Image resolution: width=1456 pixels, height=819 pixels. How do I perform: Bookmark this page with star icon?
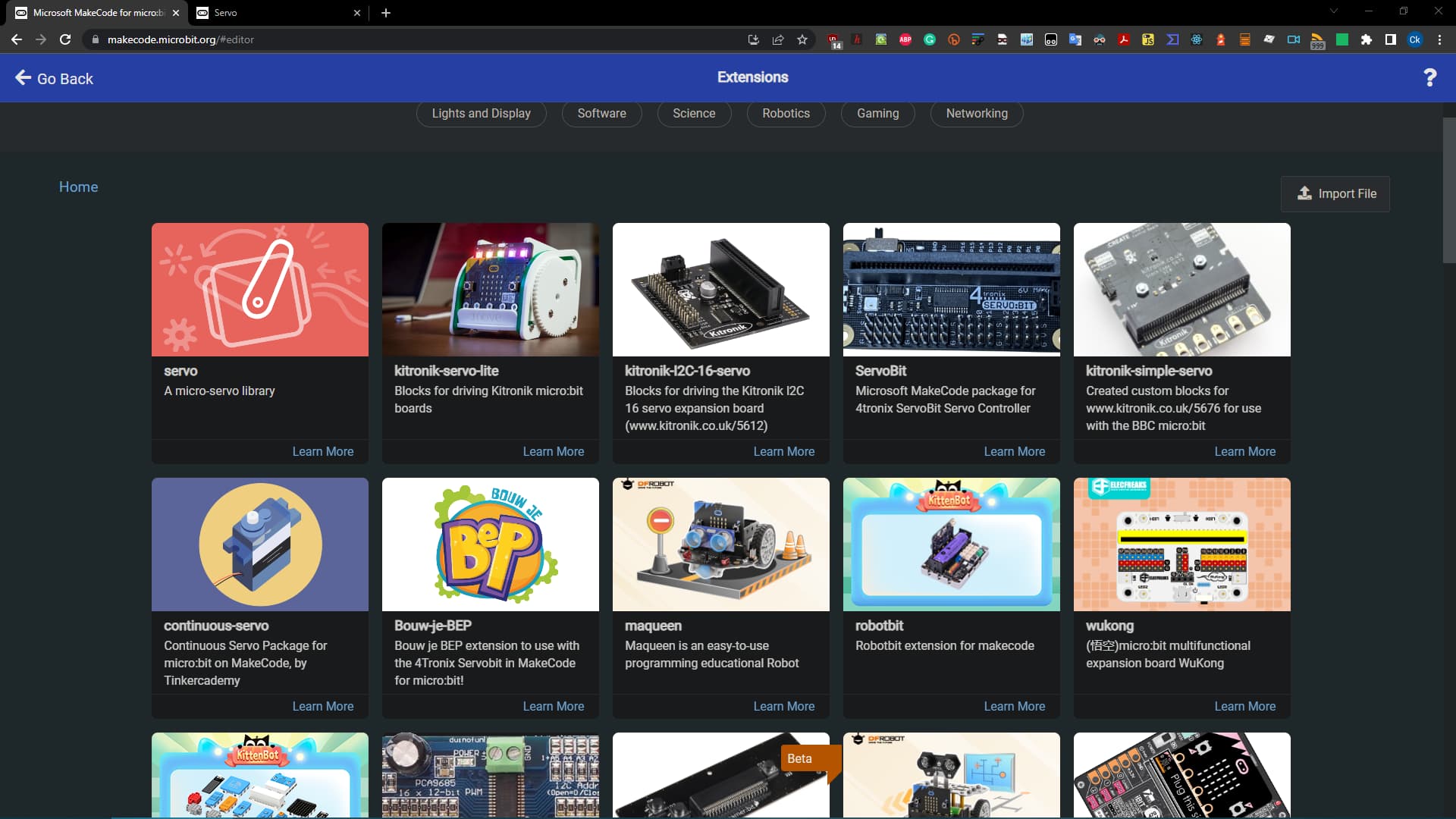[802, 39]
